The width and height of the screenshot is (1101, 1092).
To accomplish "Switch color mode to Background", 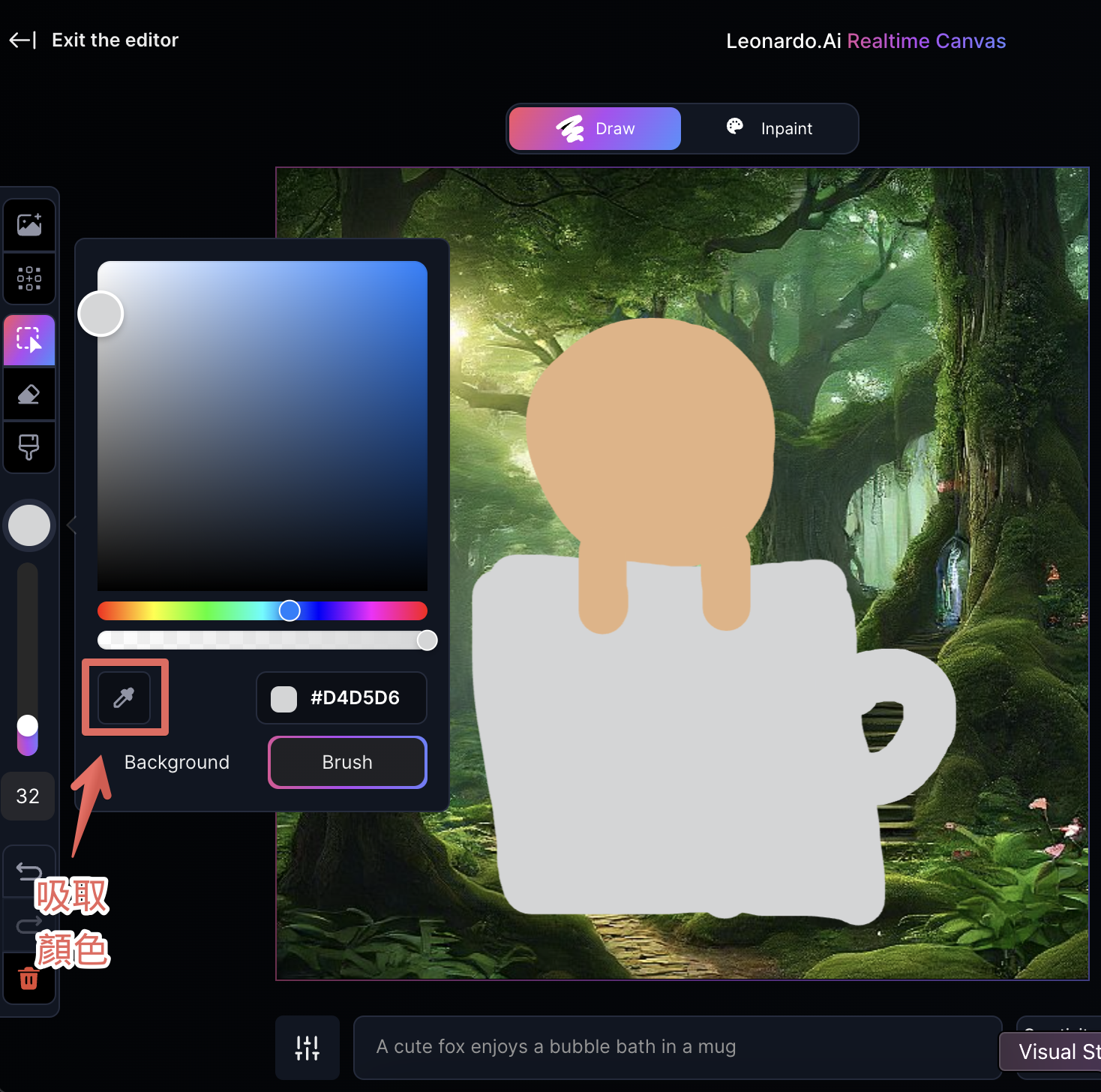I will (x=176, y=762).
